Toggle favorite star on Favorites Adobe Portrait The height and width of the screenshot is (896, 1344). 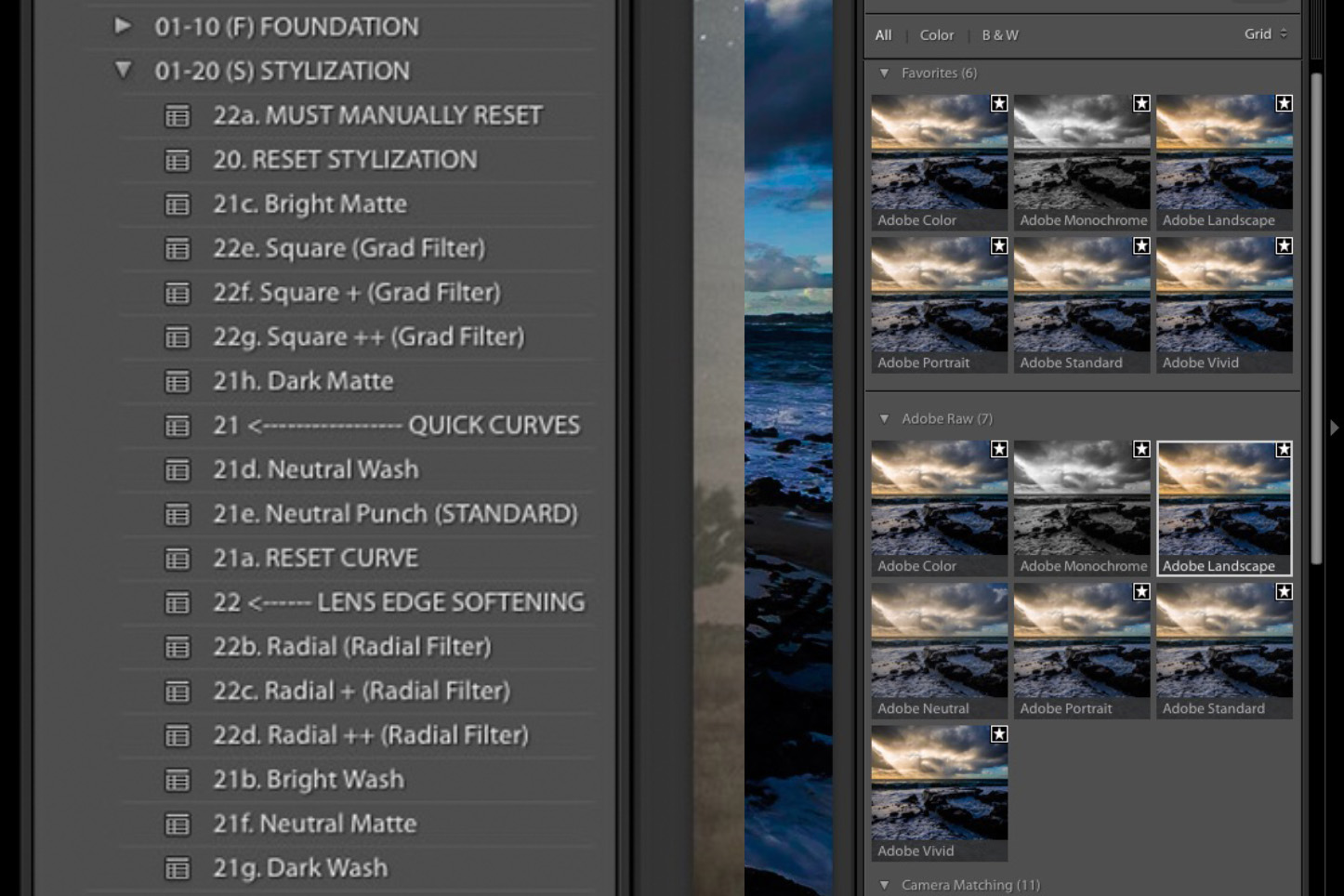point(998,245)
